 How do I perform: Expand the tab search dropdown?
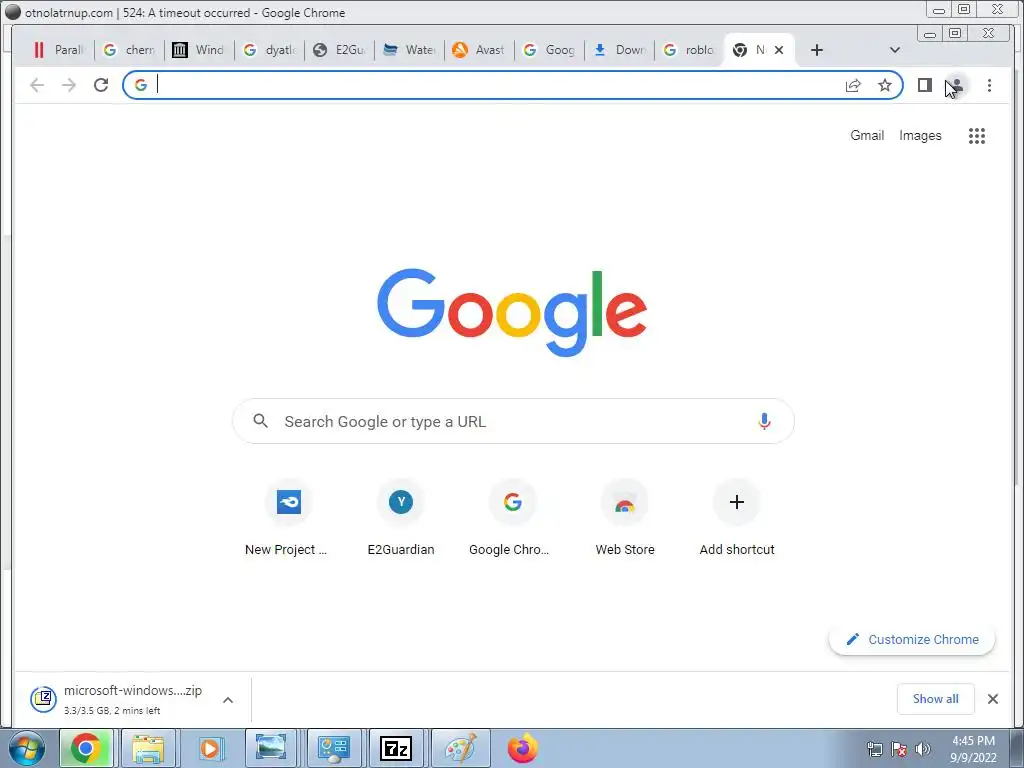coord(895,50)
